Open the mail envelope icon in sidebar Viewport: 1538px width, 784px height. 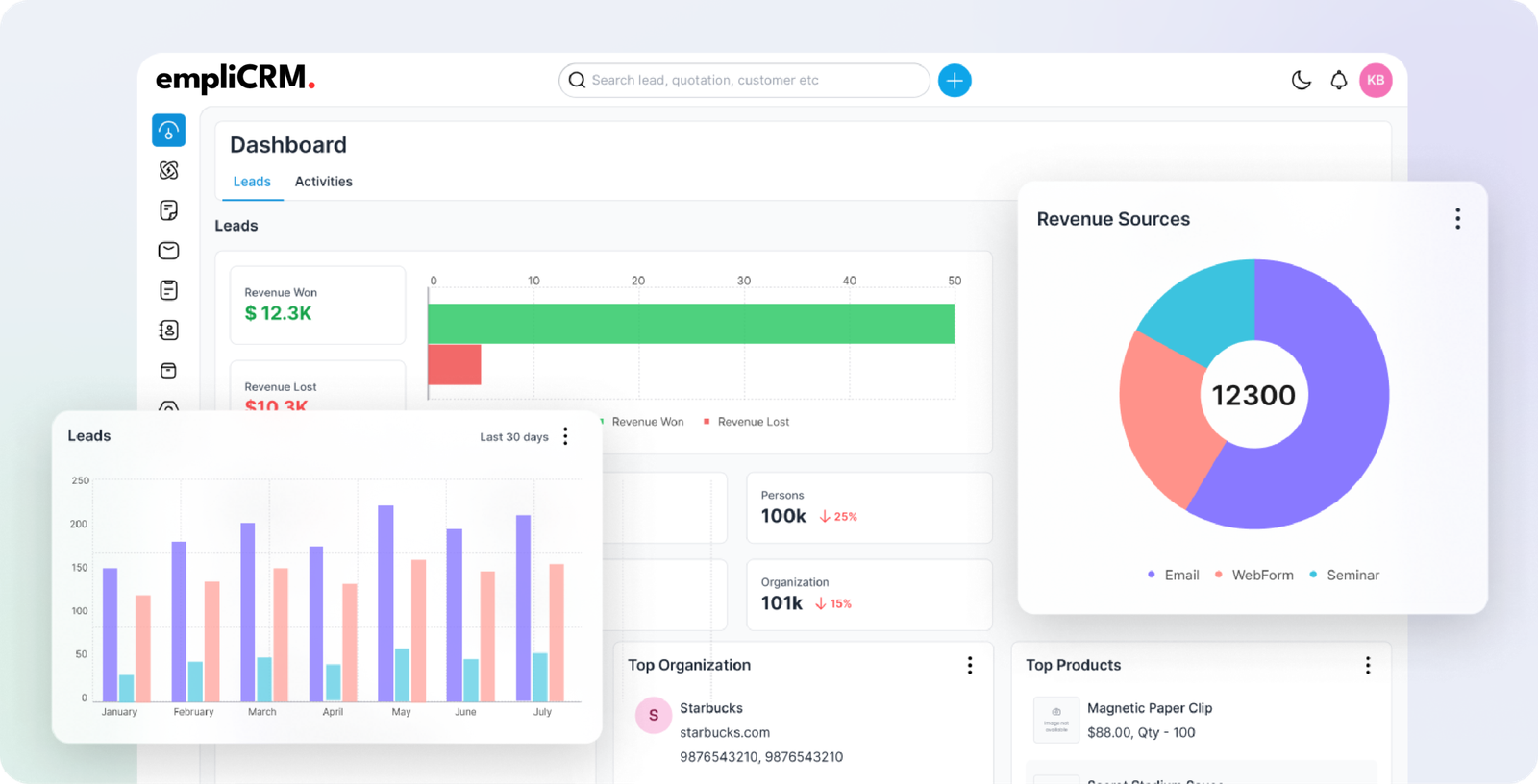(x=168, y=251)
